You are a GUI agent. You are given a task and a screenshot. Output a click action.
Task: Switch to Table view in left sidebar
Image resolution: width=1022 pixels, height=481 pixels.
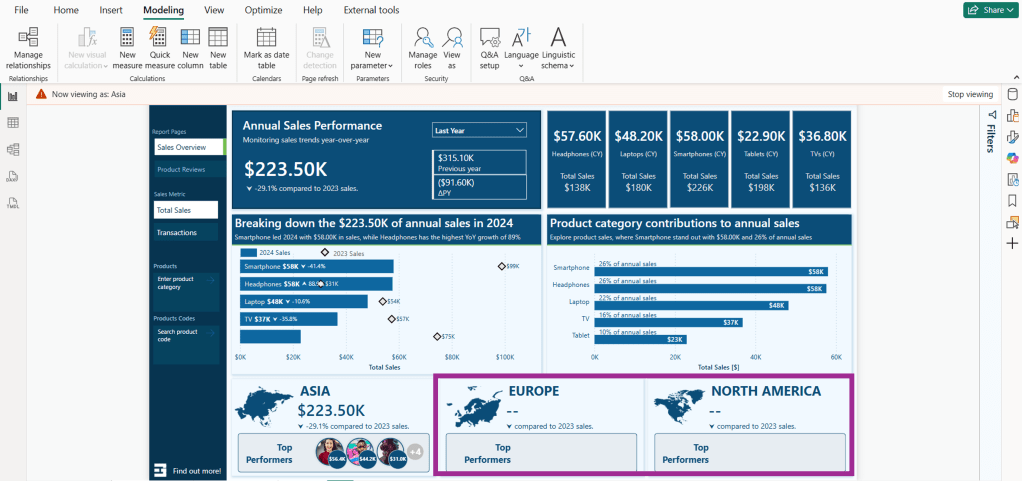click(x=13, y=123)
